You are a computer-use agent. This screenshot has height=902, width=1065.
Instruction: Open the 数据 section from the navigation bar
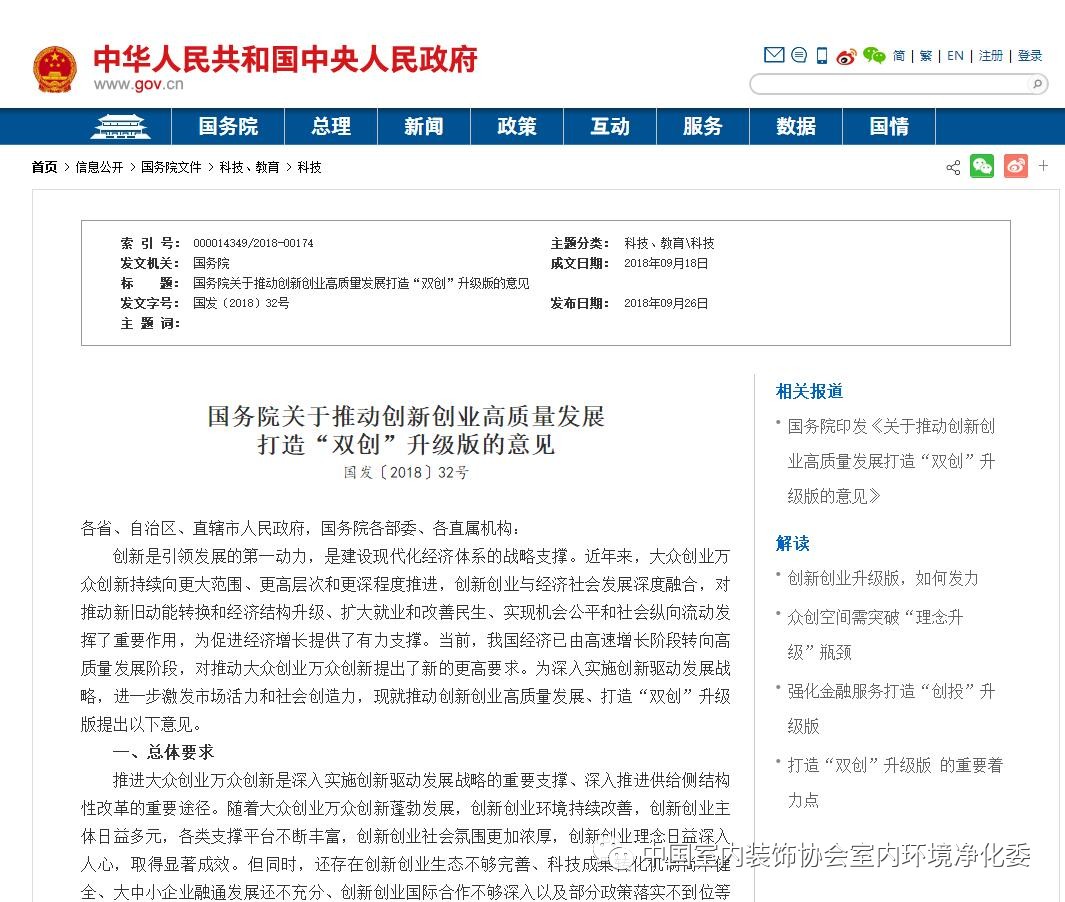point(795,126)
